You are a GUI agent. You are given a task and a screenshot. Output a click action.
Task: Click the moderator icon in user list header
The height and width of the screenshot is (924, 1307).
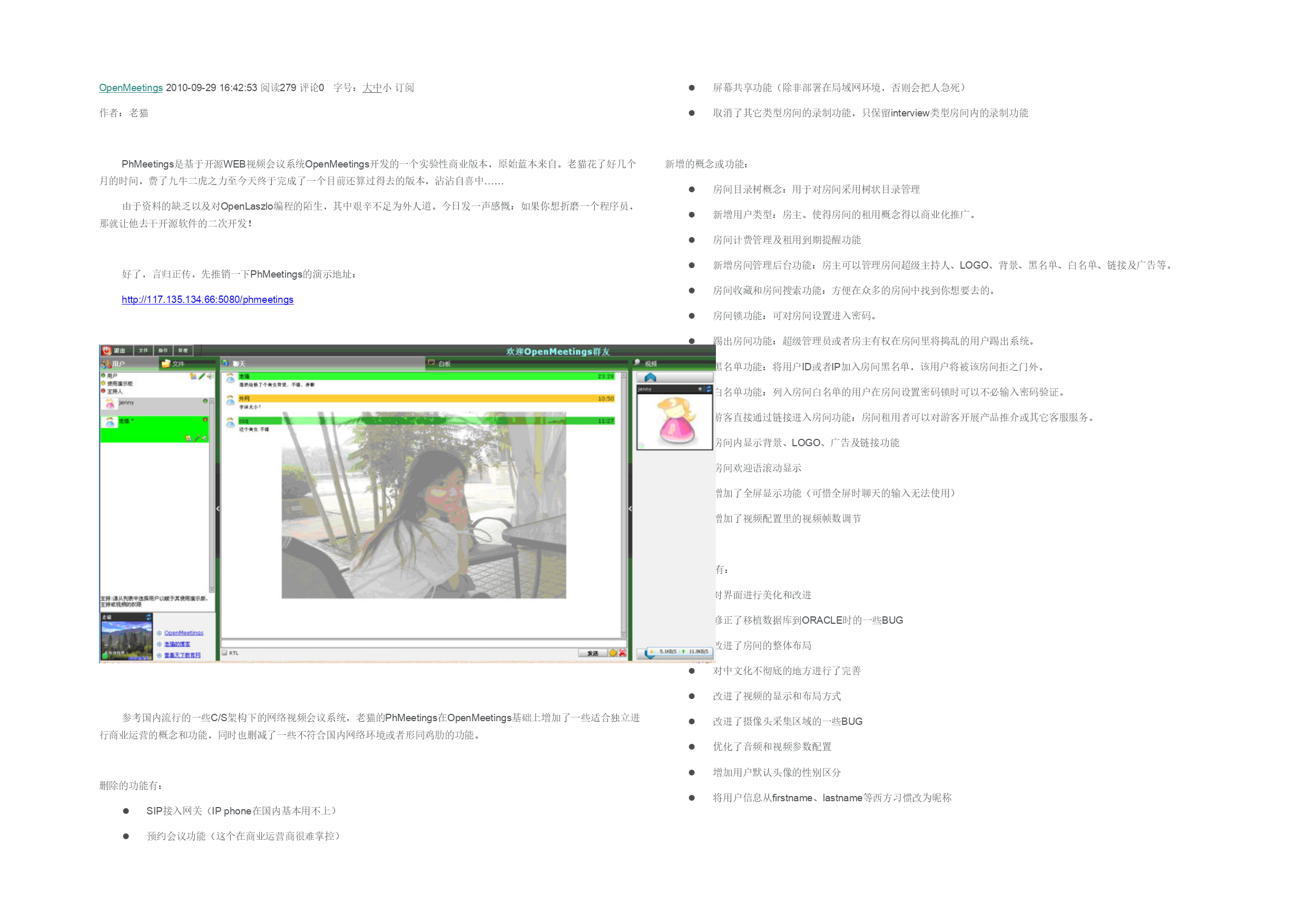(193, 376)
